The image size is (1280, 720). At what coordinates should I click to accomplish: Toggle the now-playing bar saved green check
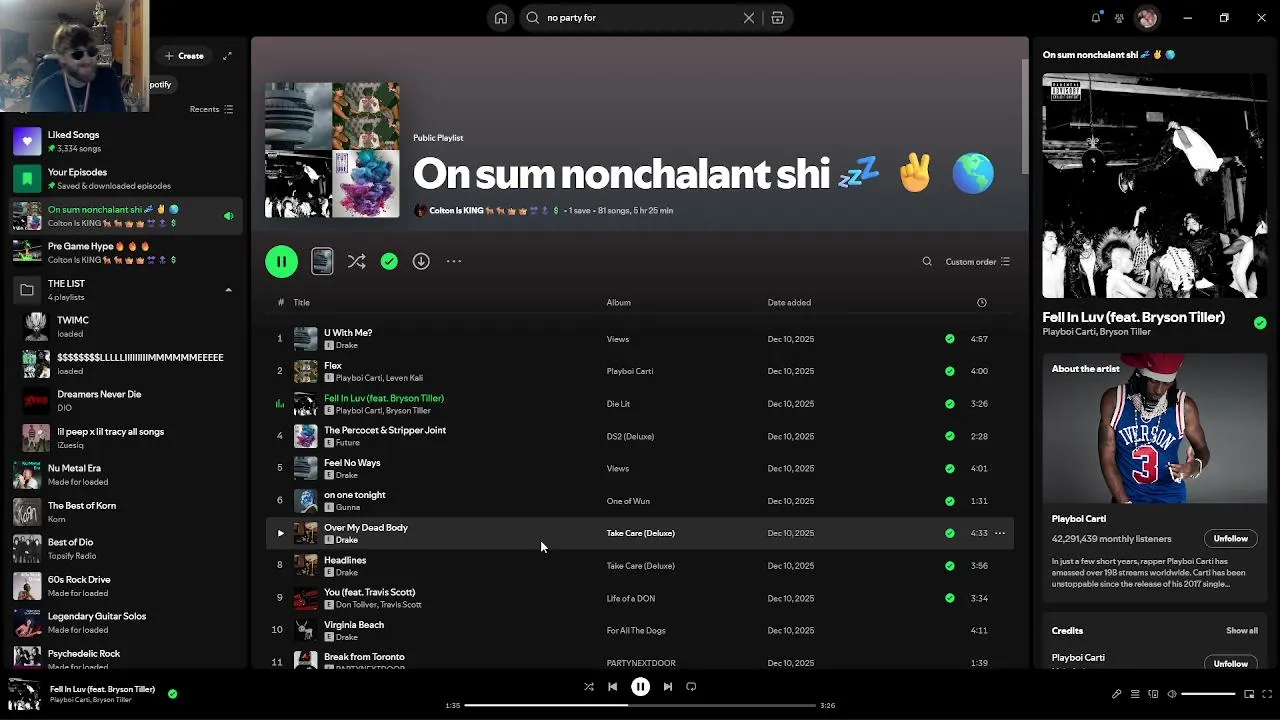172,693
